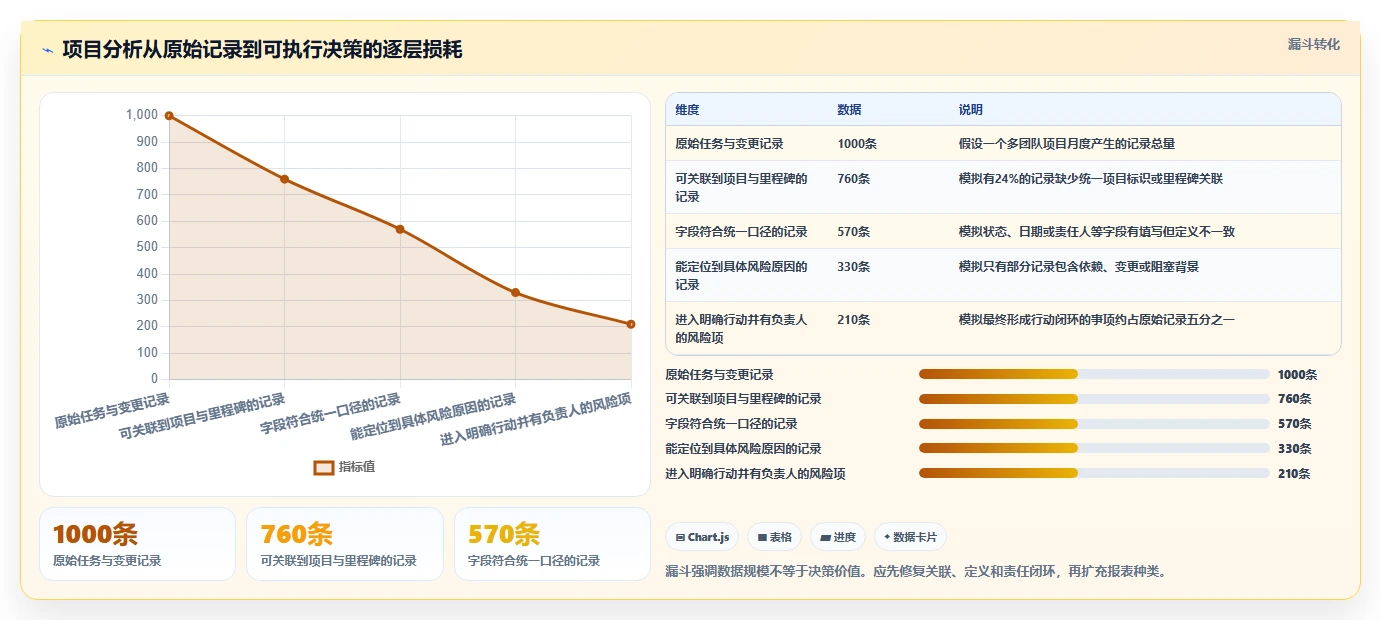Click the table value 330条

pos(853,267)
